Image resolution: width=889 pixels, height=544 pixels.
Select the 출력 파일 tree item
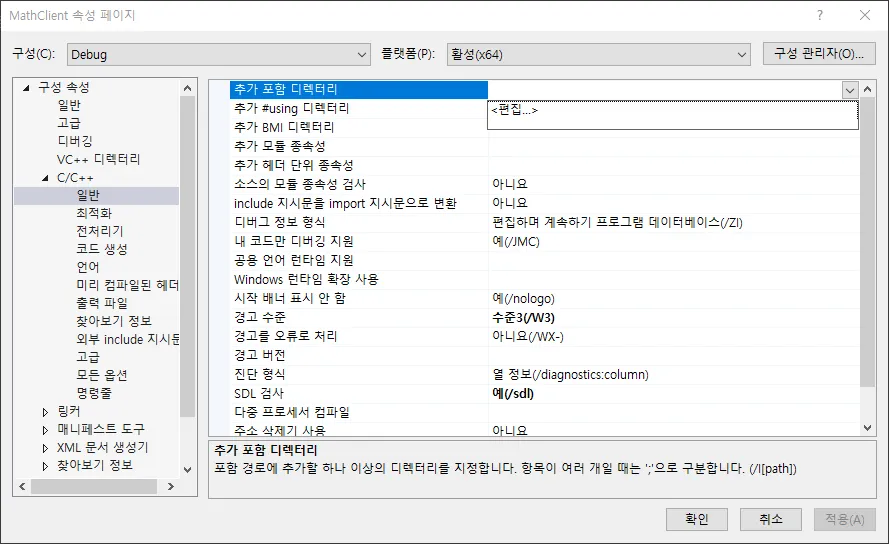pyautogui.click(x=102, y=303)
